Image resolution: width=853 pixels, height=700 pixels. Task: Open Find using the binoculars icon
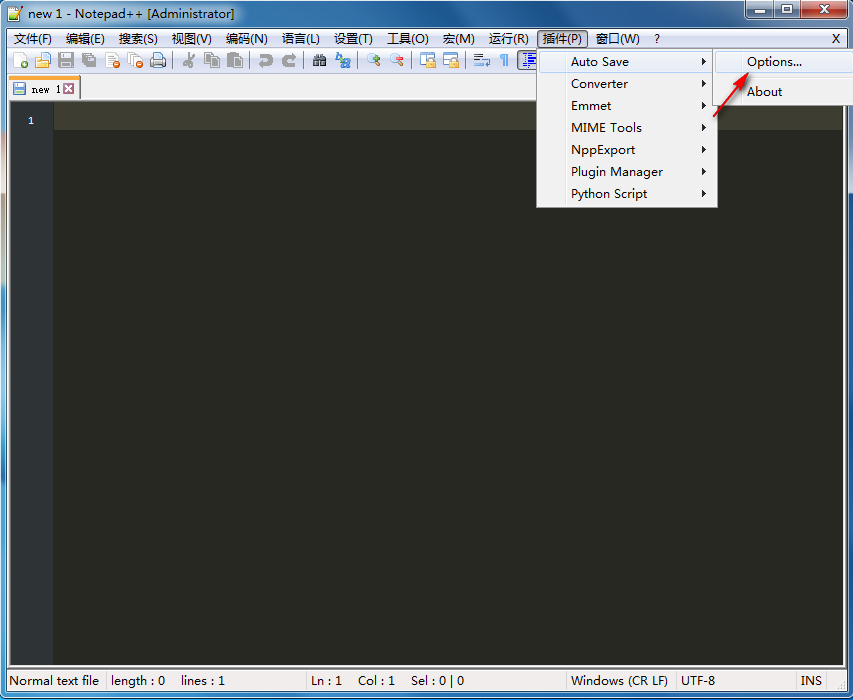pyautogui.click(x=319, y=60)
